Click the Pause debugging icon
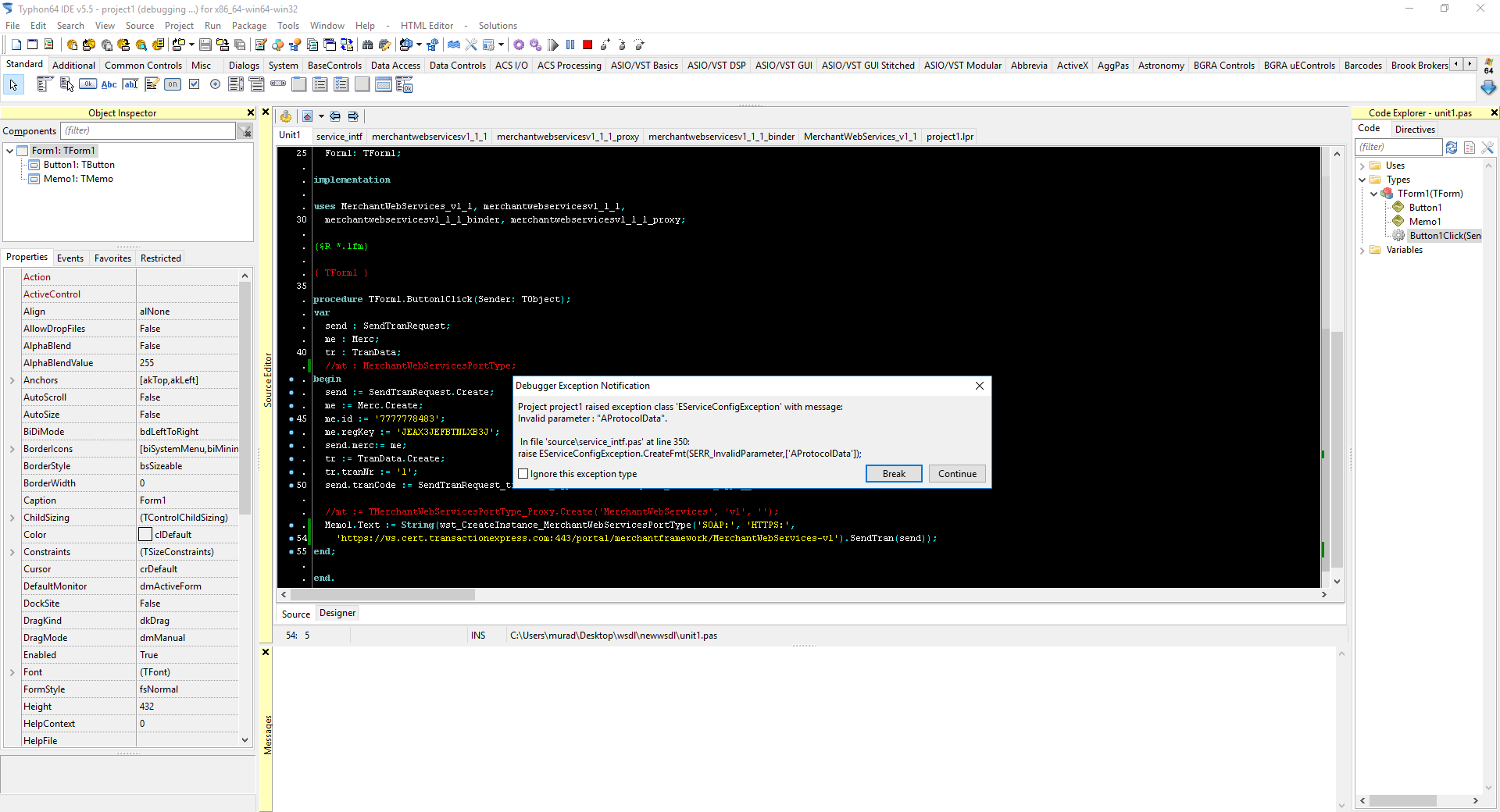Viewport: 1500px width, 812px height. [570, 45]
